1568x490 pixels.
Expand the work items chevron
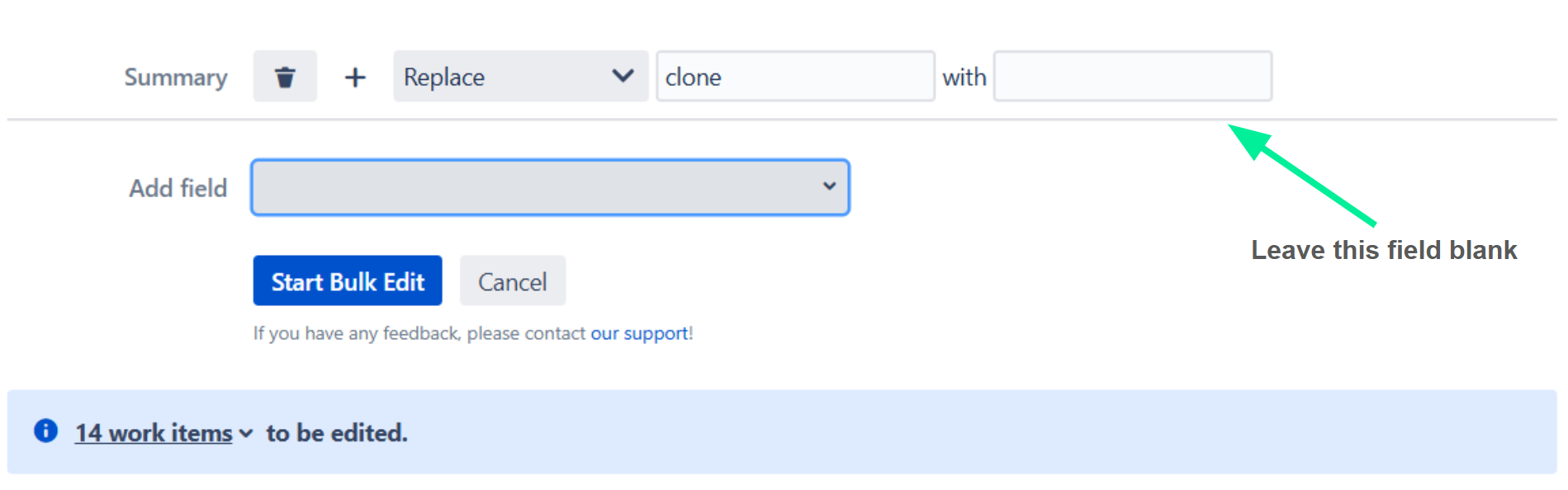coord(246,433)
